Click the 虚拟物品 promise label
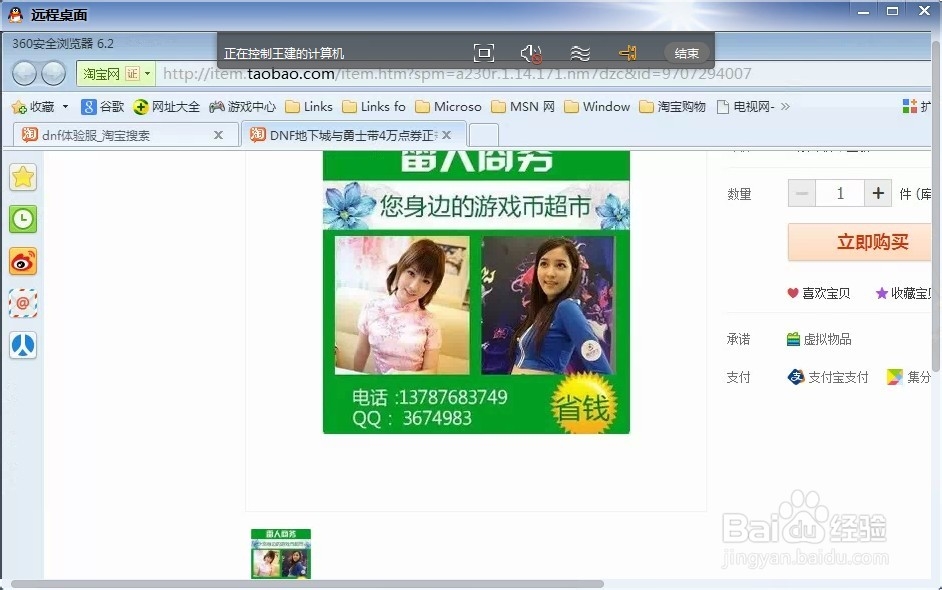The width and height of the screenshot is (942, 590). (x=819, y=339)
